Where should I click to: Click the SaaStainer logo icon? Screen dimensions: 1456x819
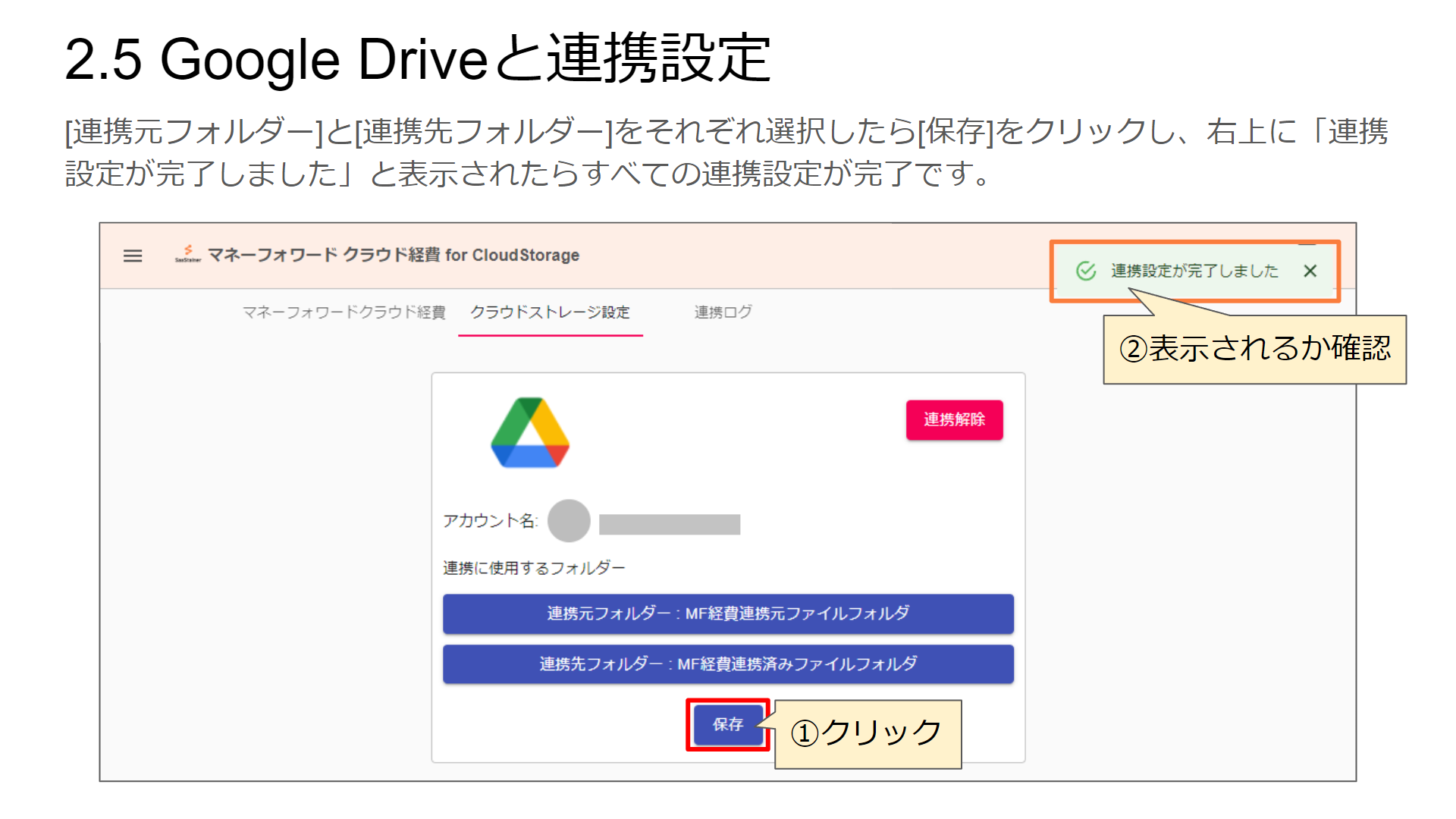[x=188, y=254]
